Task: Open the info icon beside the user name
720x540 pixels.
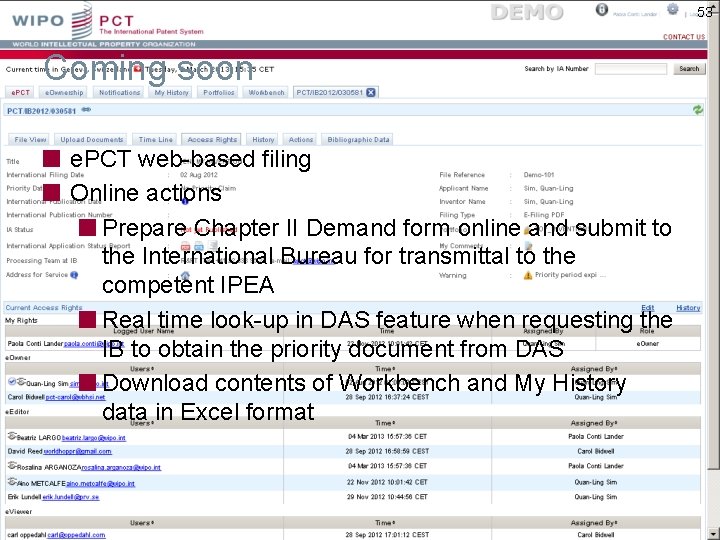Action: click(602, 10)
